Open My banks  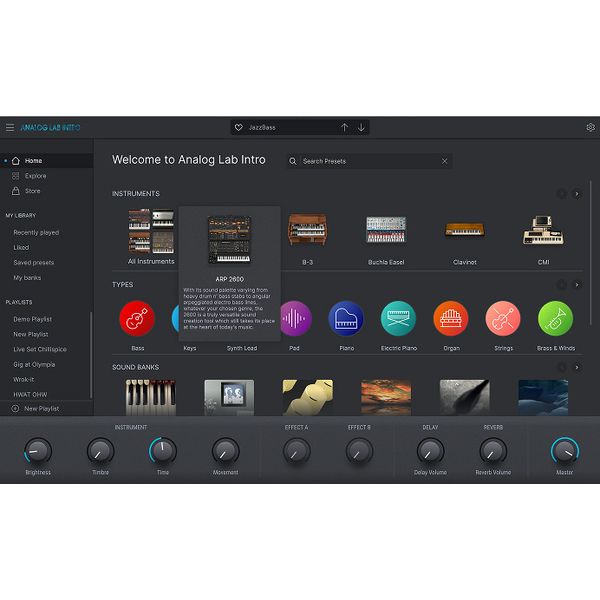point(27,278)
